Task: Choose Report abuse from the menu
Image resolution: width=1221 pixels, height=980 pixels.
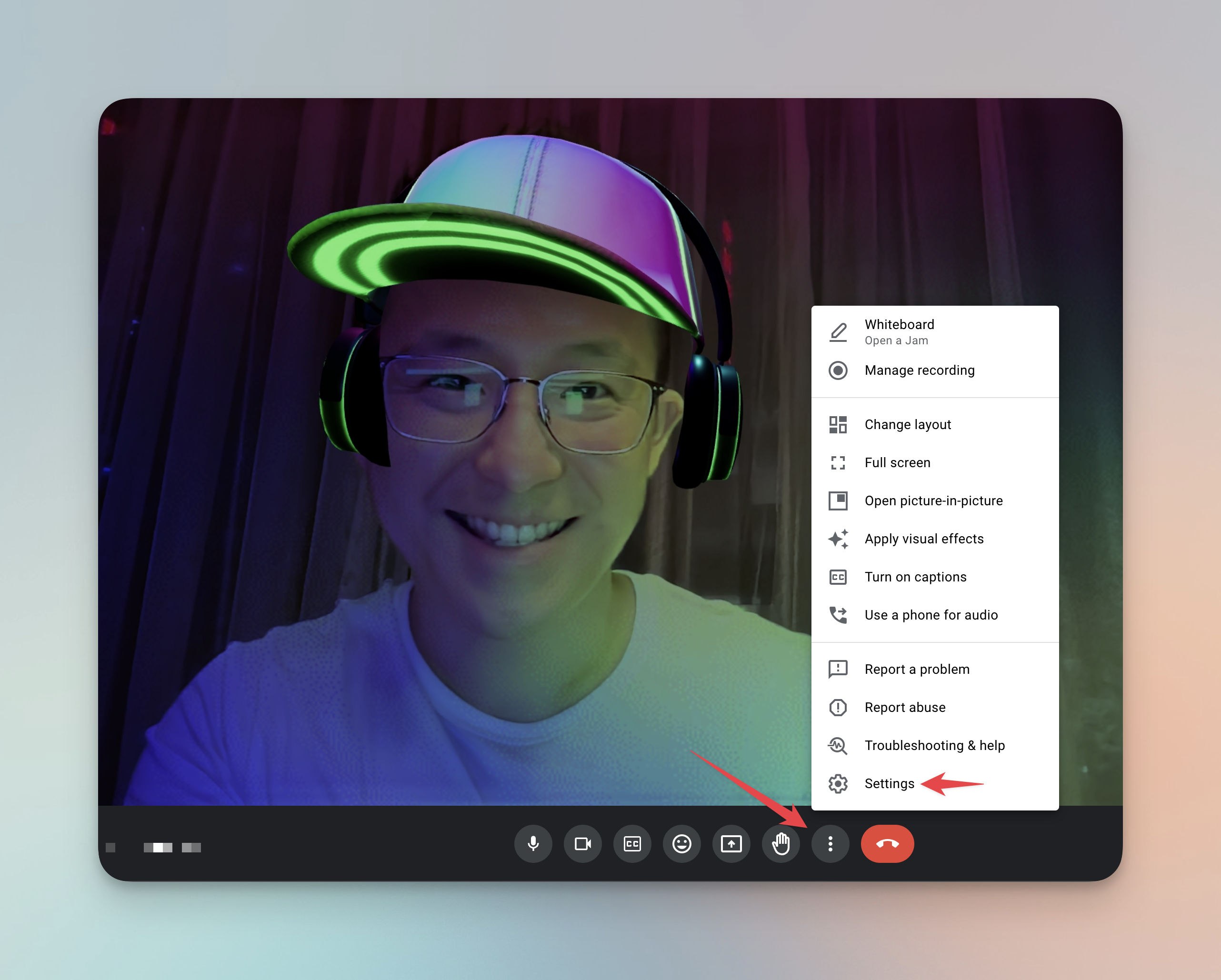Action: pos(935,707)
